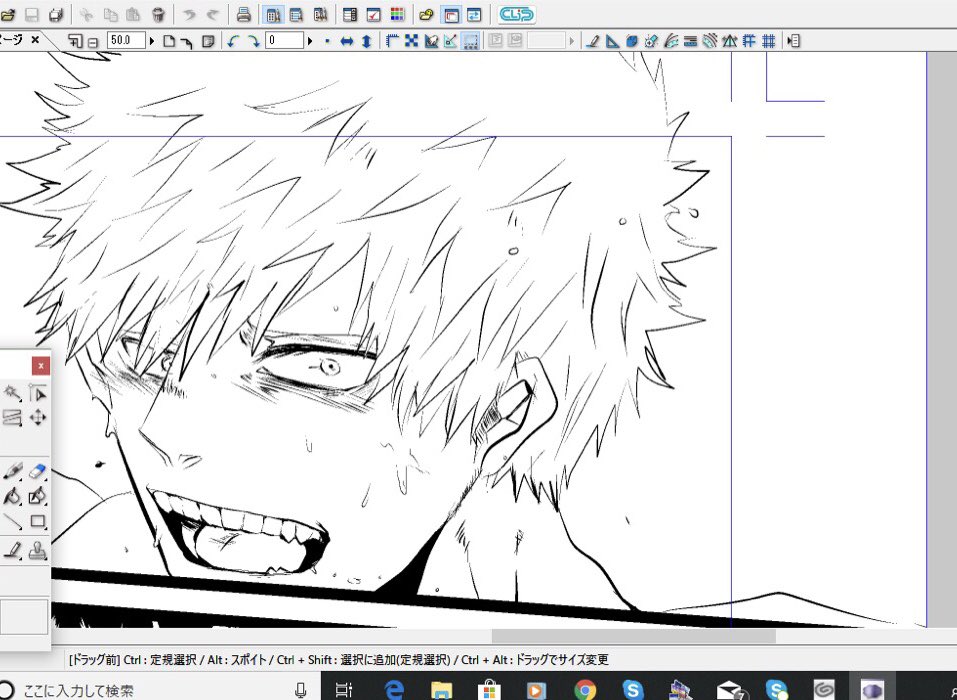Click the zoom value field showing 50.0
Image resolution: width=957 pixels, height=700 pixels.
tap(126, 40)
